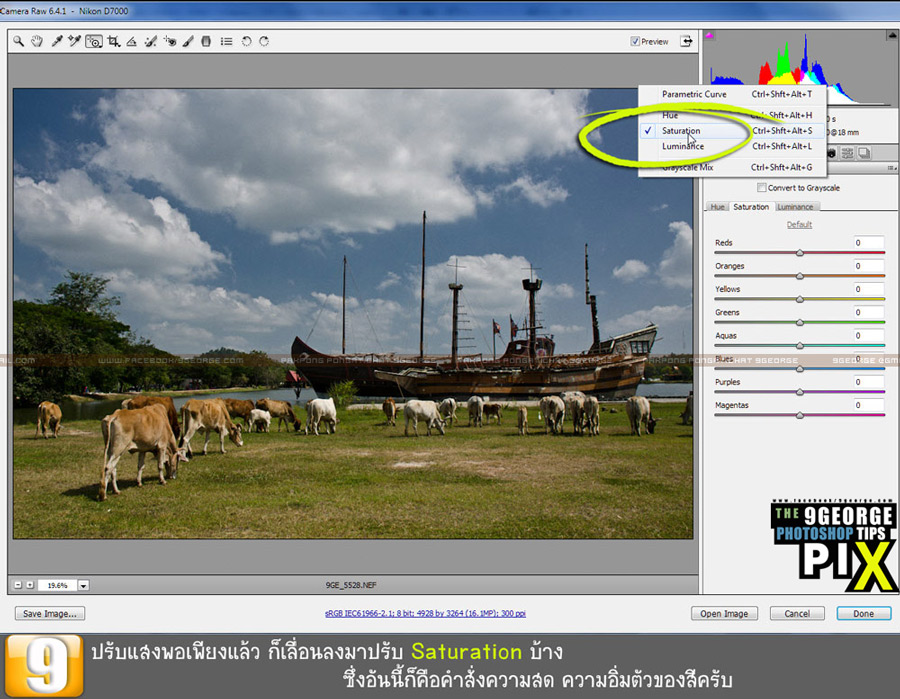
Task: Select the Hand tool
Action: [x=37, y=41]
